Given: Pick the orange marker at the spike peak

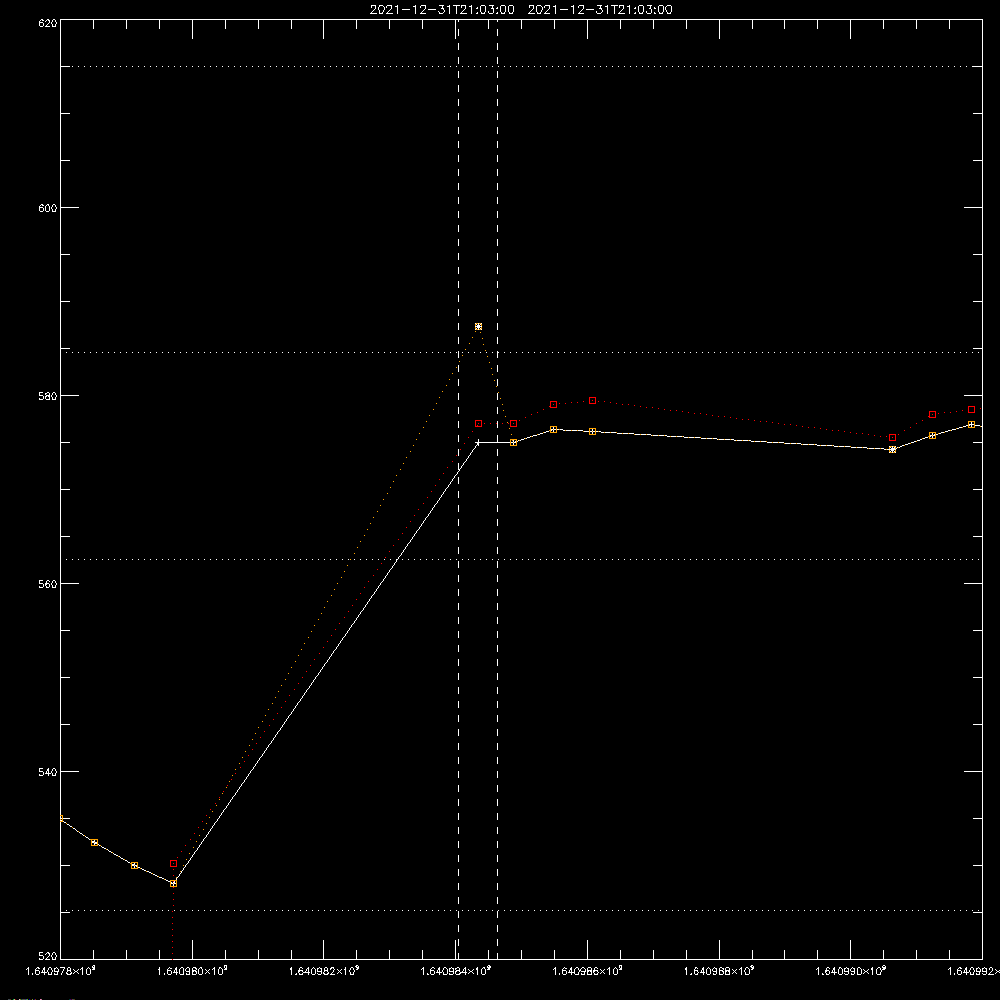Looking at the screenshot, I should point(478,327).
